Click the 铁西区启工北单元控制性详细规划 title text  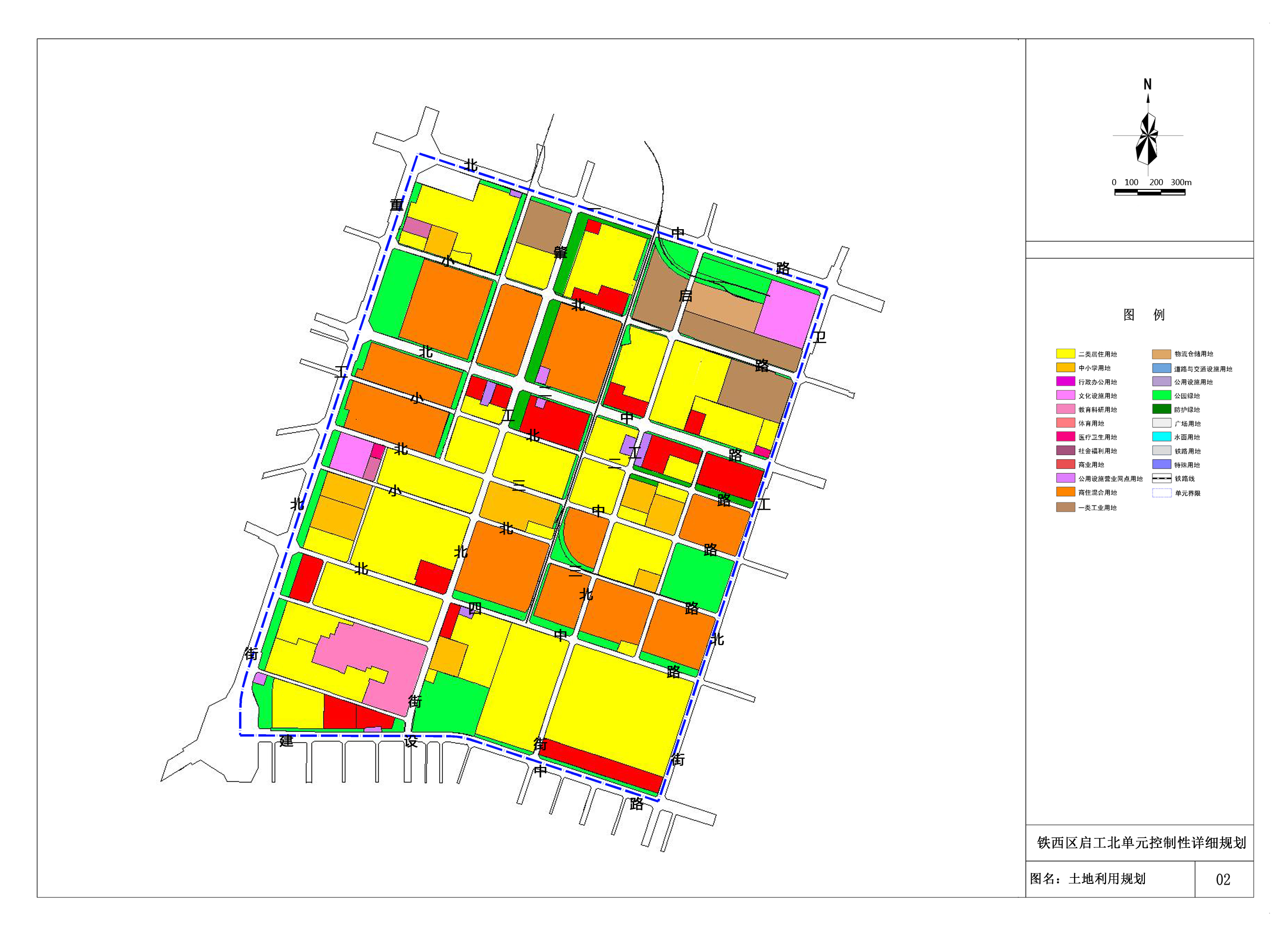[x=1141, y=843]
